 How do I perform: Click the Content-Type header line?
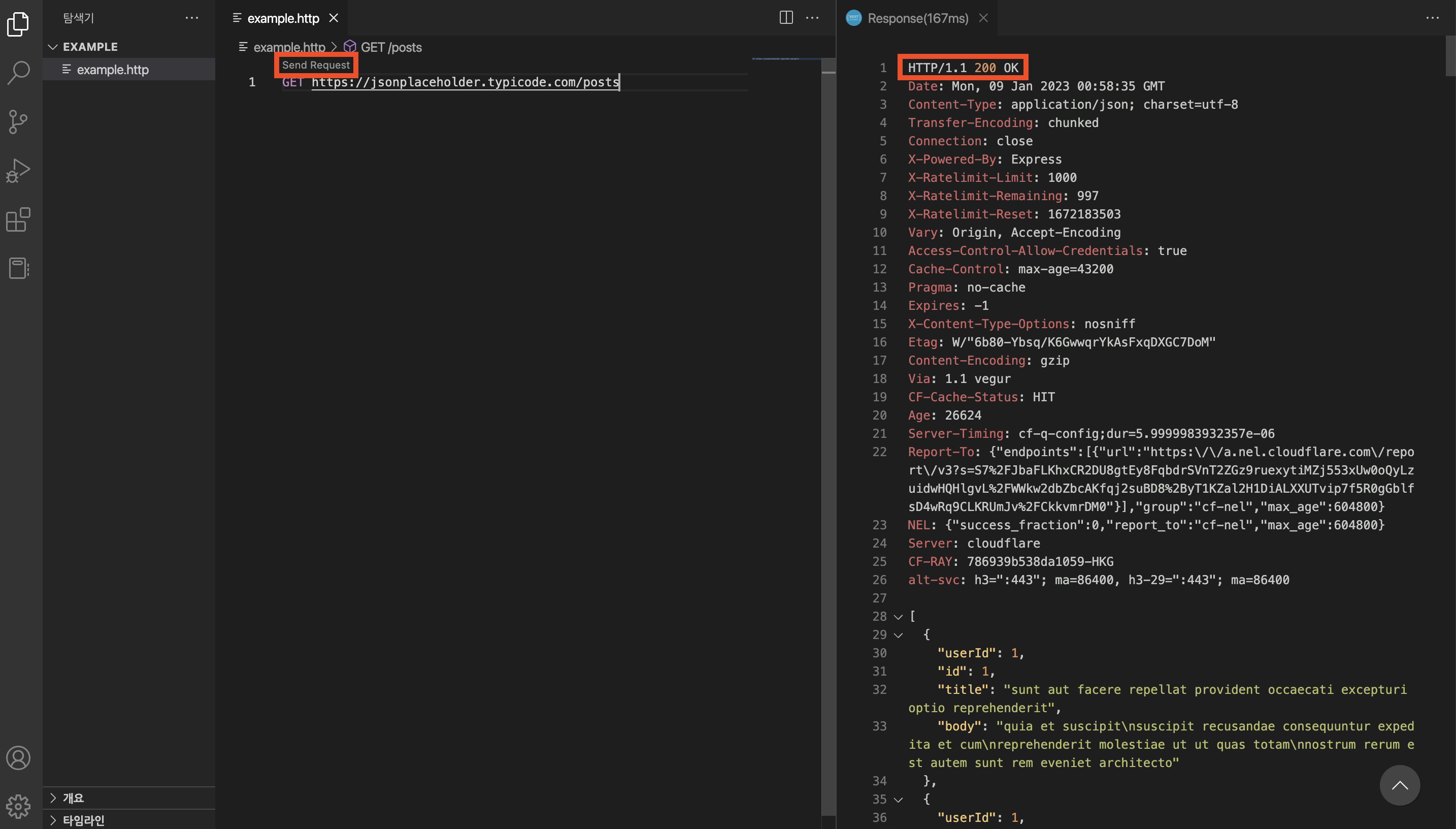point(1073,104)
